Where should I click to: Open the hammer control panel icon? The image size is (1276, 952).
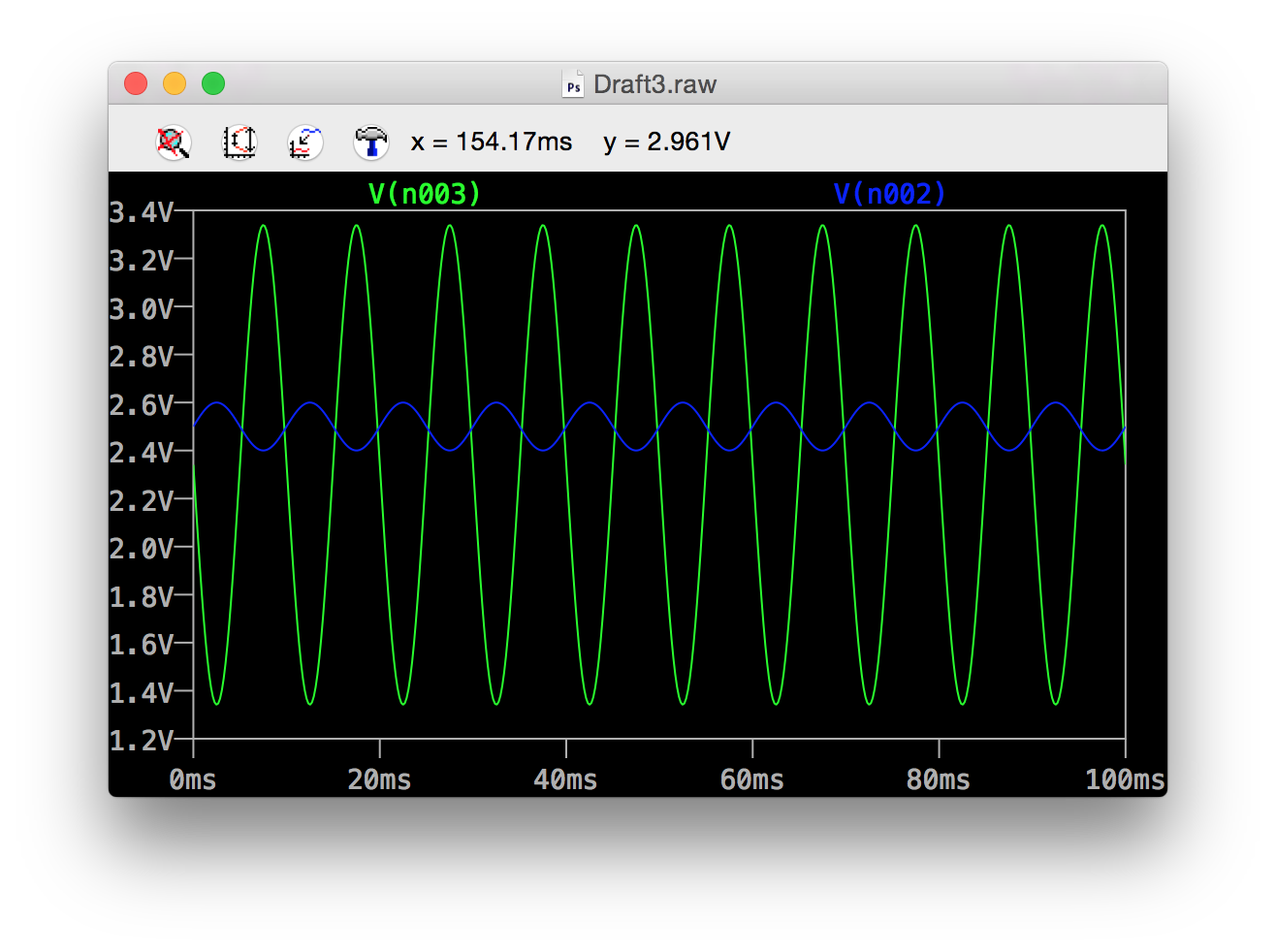point(370,143)
